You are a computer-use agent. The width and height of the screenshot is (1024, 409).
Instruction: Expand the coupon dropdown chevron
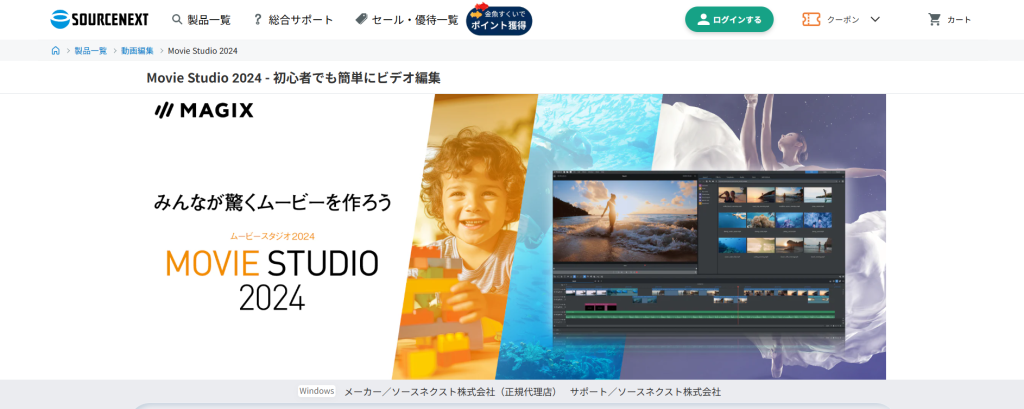[875, 20]
